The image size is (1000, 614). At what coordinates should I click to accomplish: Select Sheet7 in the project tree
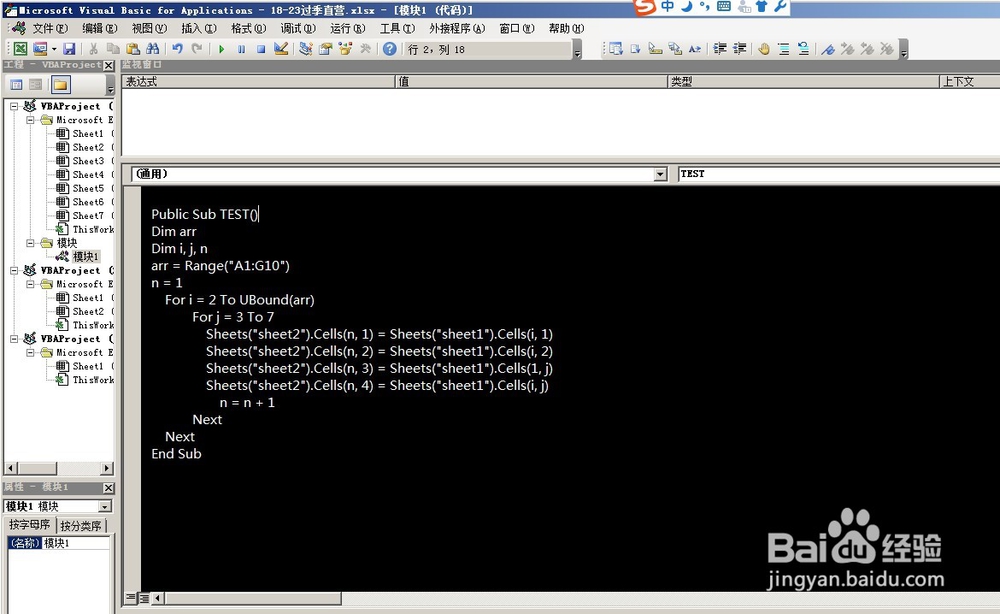click(x=87, y=216)
